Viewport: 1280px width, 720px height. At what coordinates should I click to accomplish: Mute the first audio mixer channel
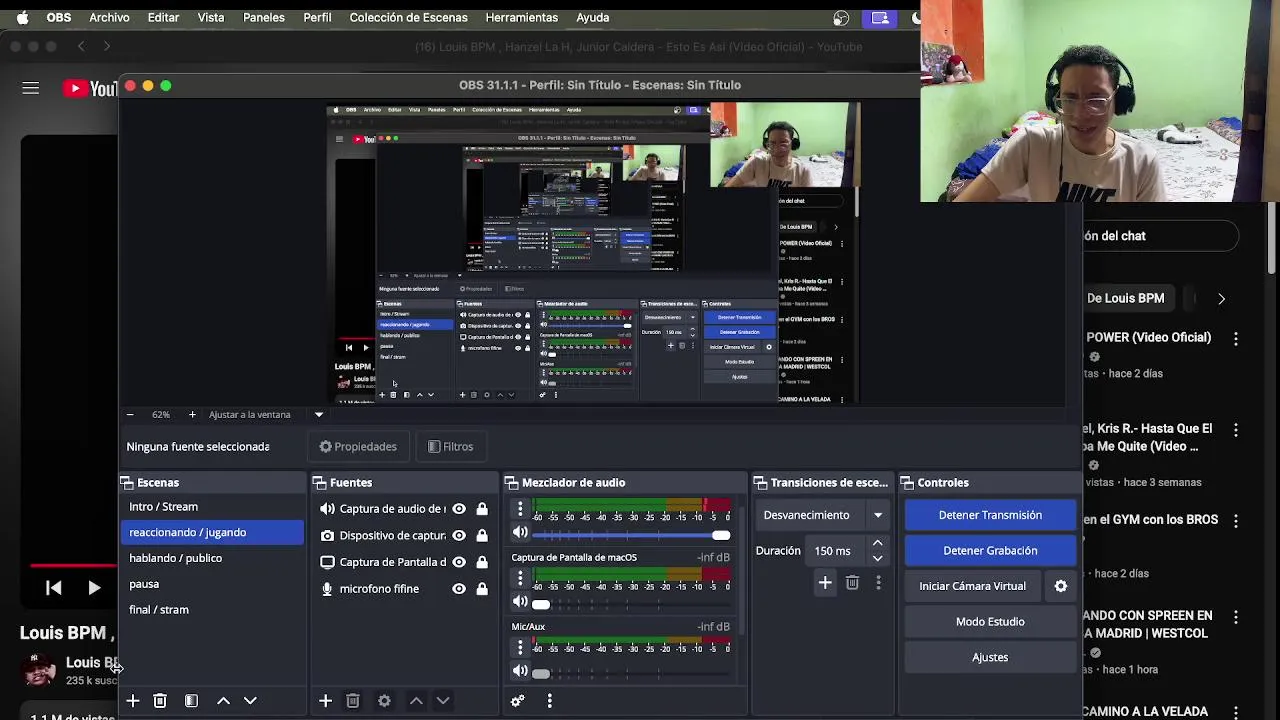[x=520, y=533]
